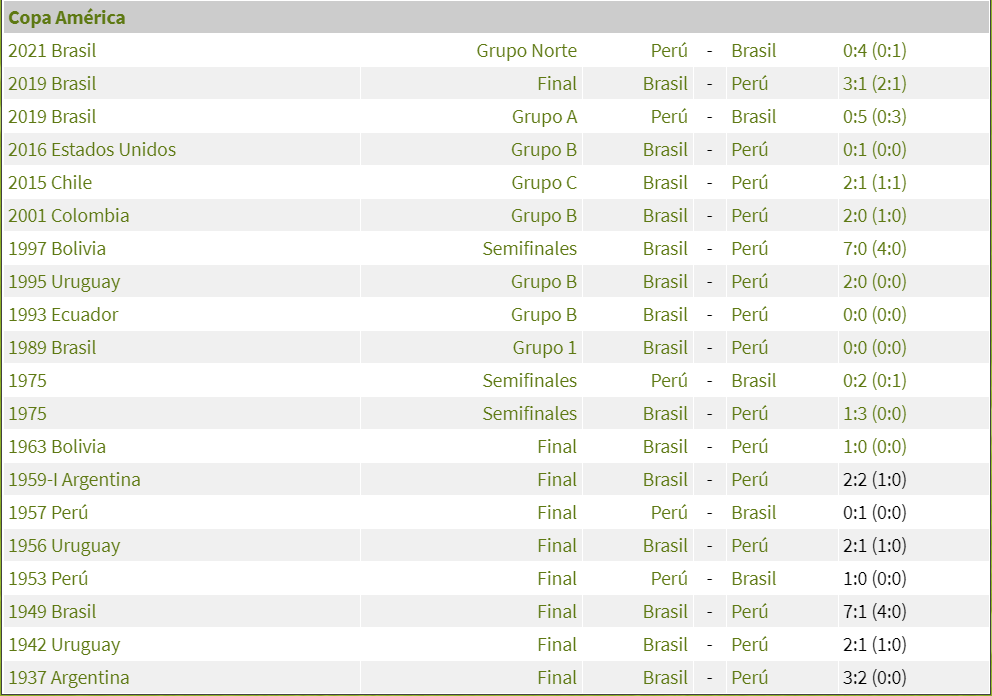The width and height of the screenshot is (992, 696).
Task: Open 1997 Bolivia Semifinales round
Action: point(529,249)
